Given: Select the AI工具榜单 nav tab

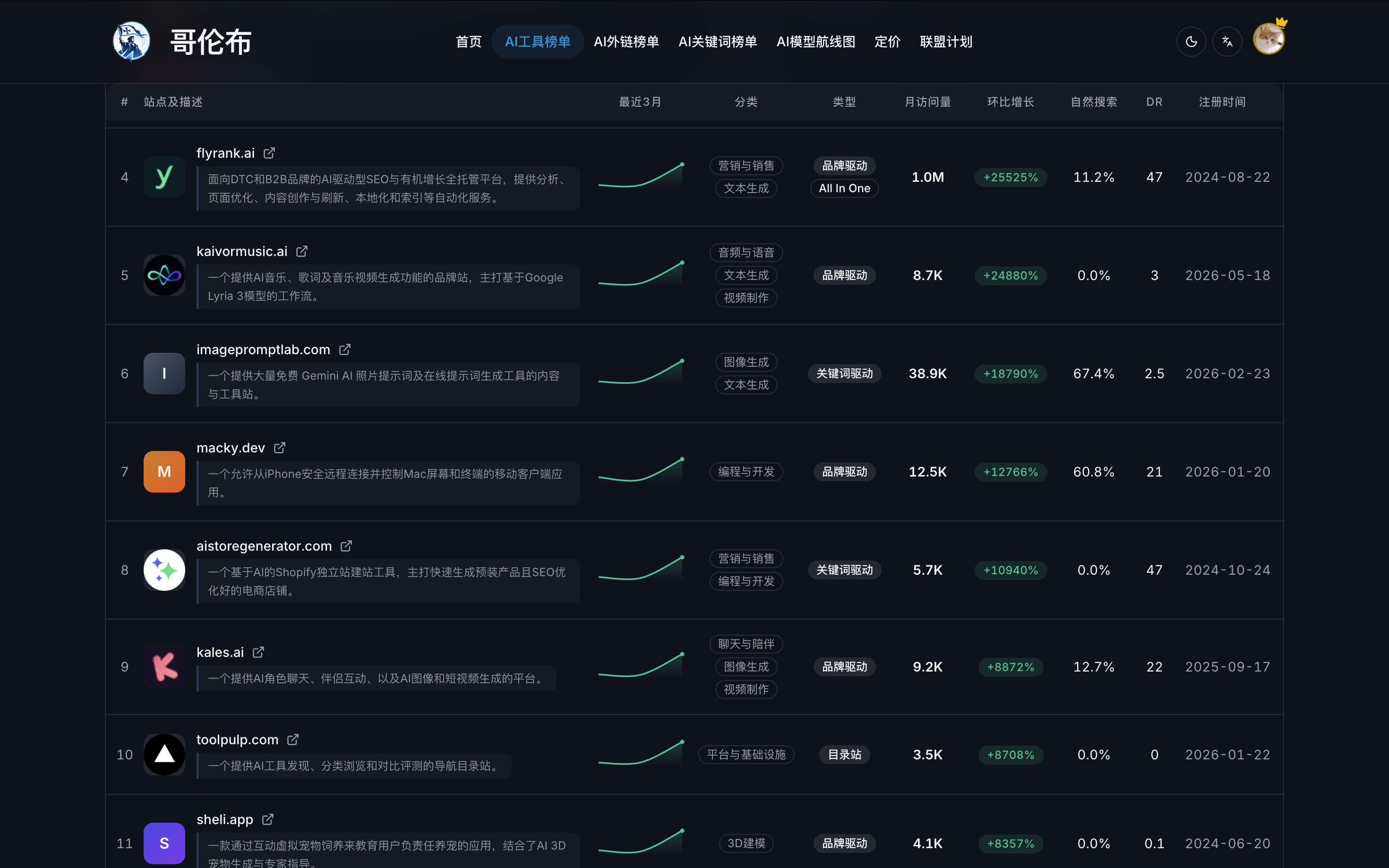Looking at the screenshot, I should (538, 42).
